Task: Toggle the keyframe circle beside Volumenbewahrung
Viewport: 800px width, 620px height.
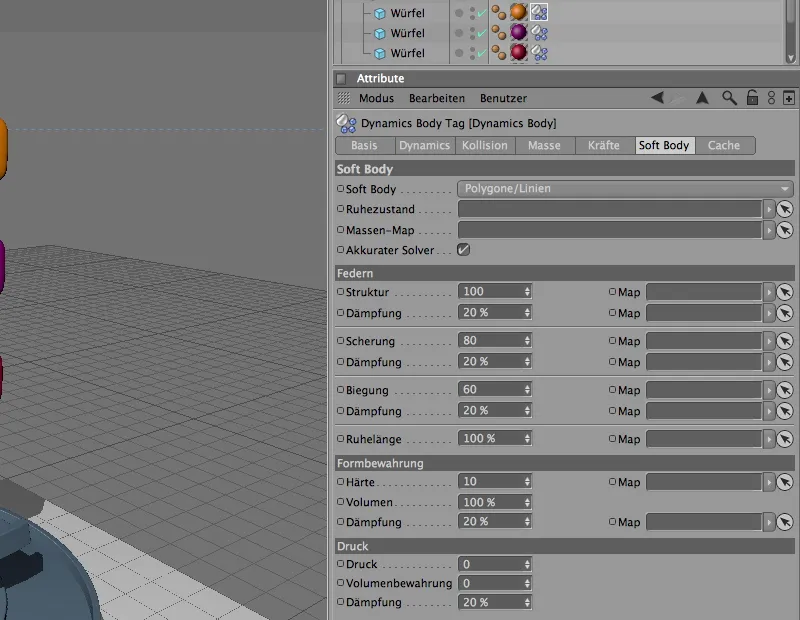Action: pyautogui.click(x=340, y=582)
